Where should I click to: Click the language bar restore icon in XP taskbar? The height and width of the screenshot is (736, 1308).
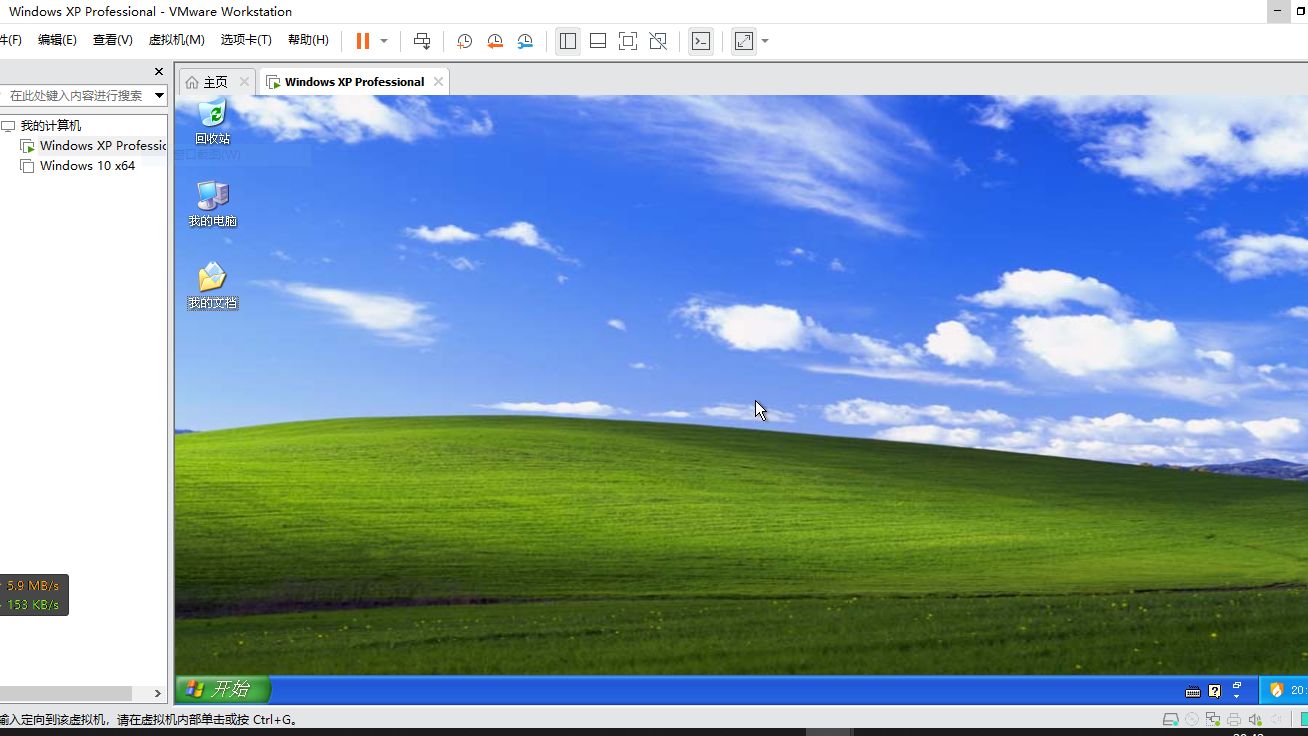pos(1237,685)
